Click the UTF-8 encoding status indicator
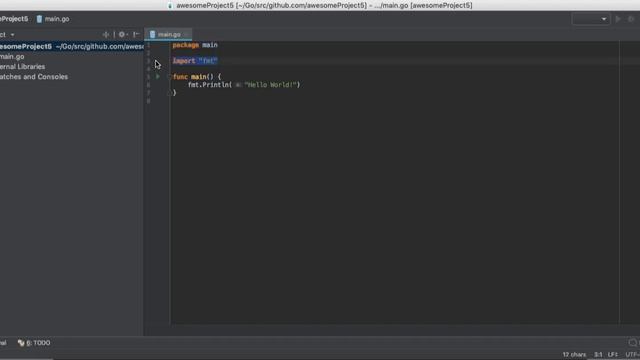The height and width of the screenshot is (360, 640). click(632, 355)
